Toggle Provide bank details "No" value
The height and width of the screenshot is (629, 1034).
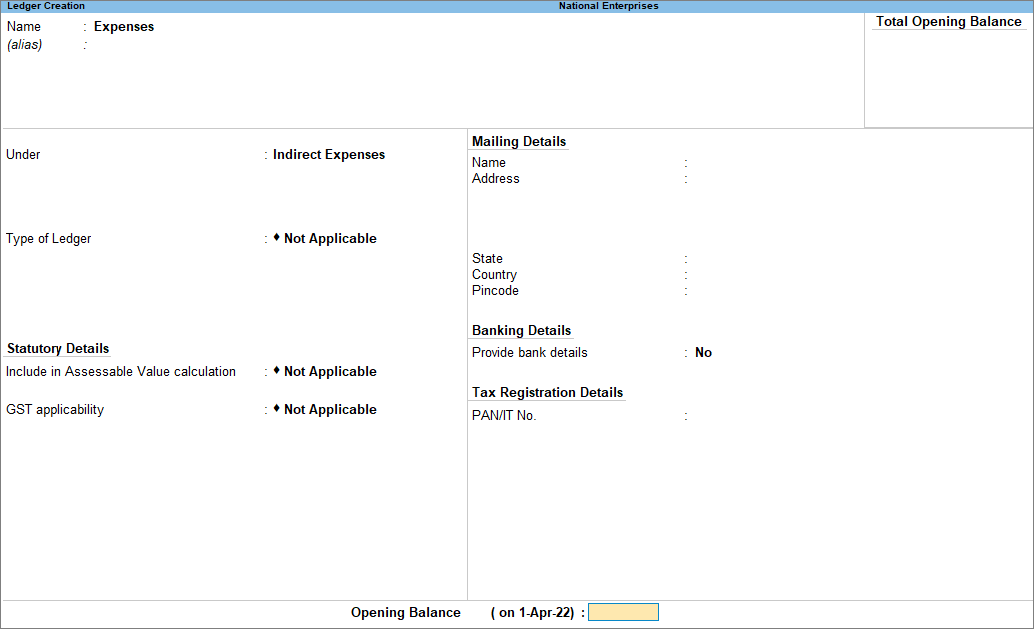[704, 353]
